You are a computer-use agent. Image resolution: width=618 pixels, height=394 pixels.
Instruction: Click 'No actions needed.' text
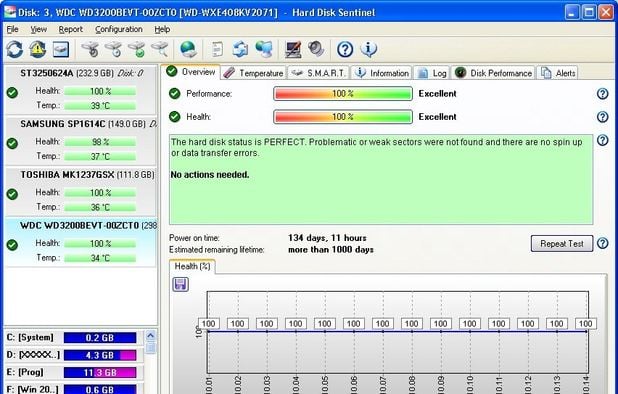click(x=210, y=175)
